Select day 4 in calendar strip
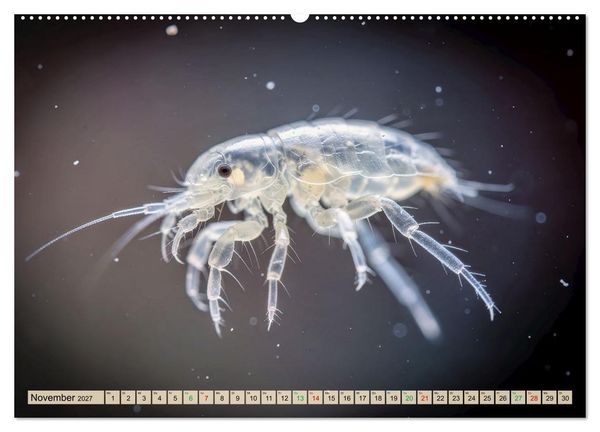 click(159, 398)
